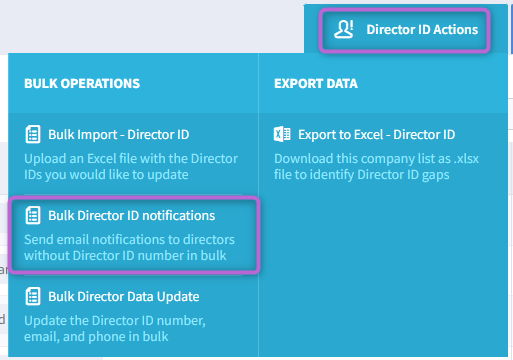513x360 pixels.
Task: Click the Bulk Director Data Update document icon
Action: [33, 296]
